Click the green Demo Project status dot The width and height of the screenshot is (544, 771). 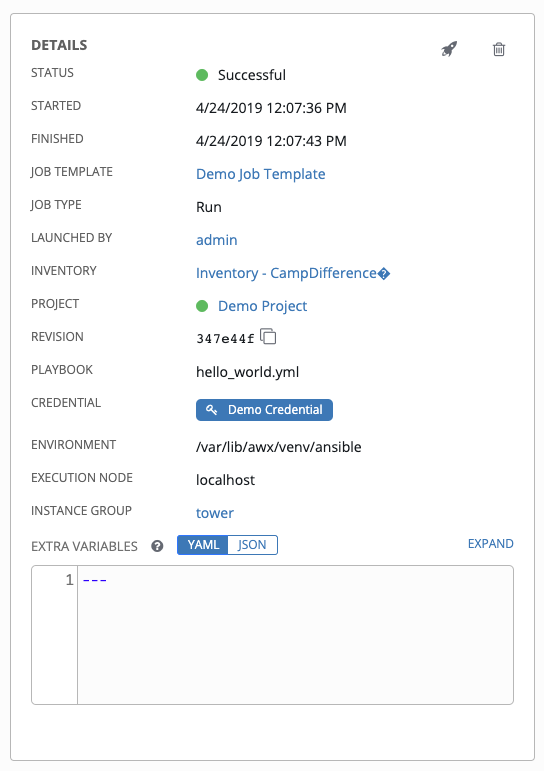pyautogui.click(x=202, y=306)
